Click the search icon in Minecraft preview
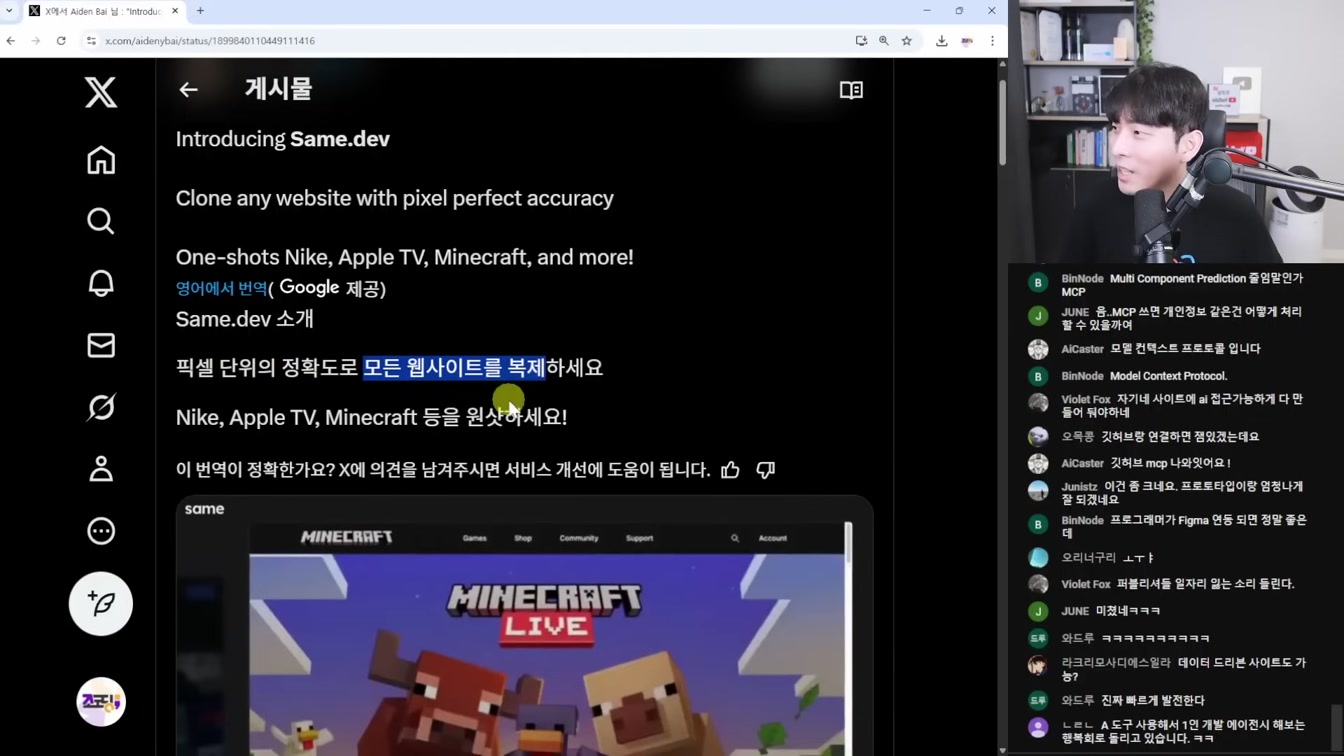This screenshot has height=756, width=1344. tap(735, 538)
